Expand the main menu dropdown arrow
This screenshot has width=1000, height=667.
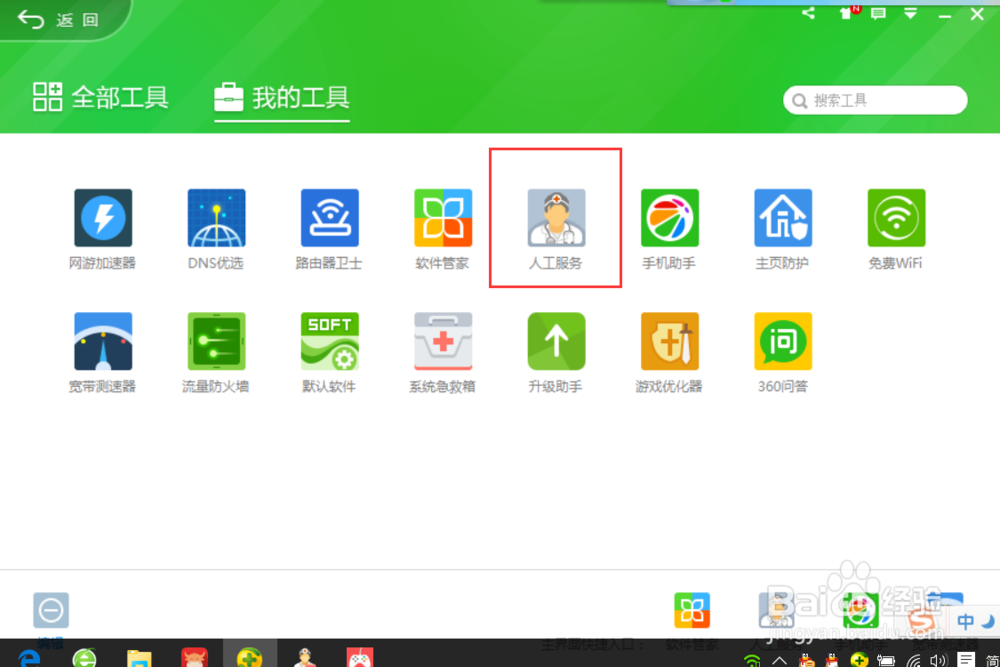911,13
